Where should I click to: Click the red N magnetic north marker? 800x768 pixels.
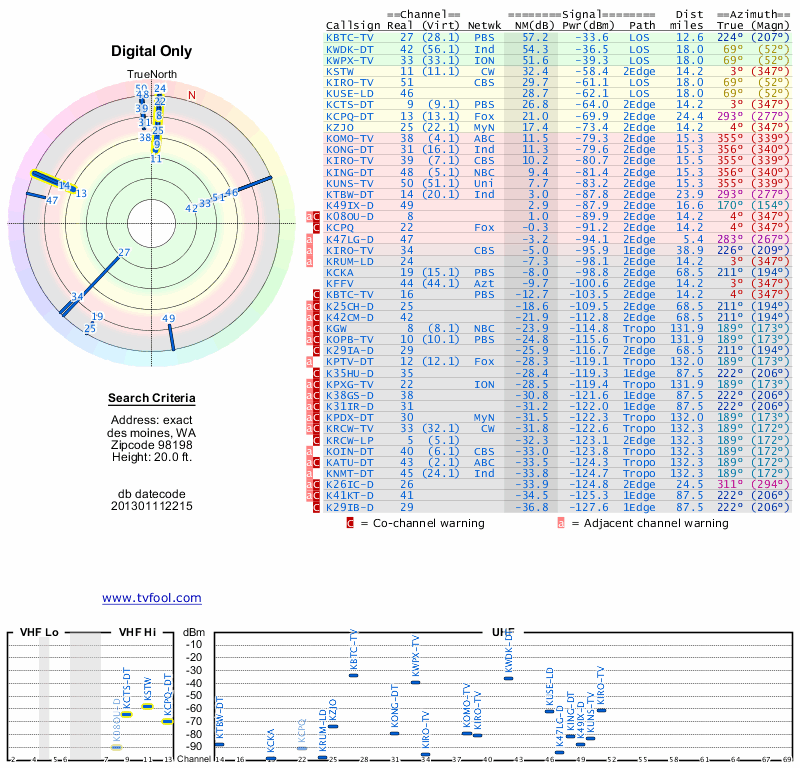click(x=192, y=96)
